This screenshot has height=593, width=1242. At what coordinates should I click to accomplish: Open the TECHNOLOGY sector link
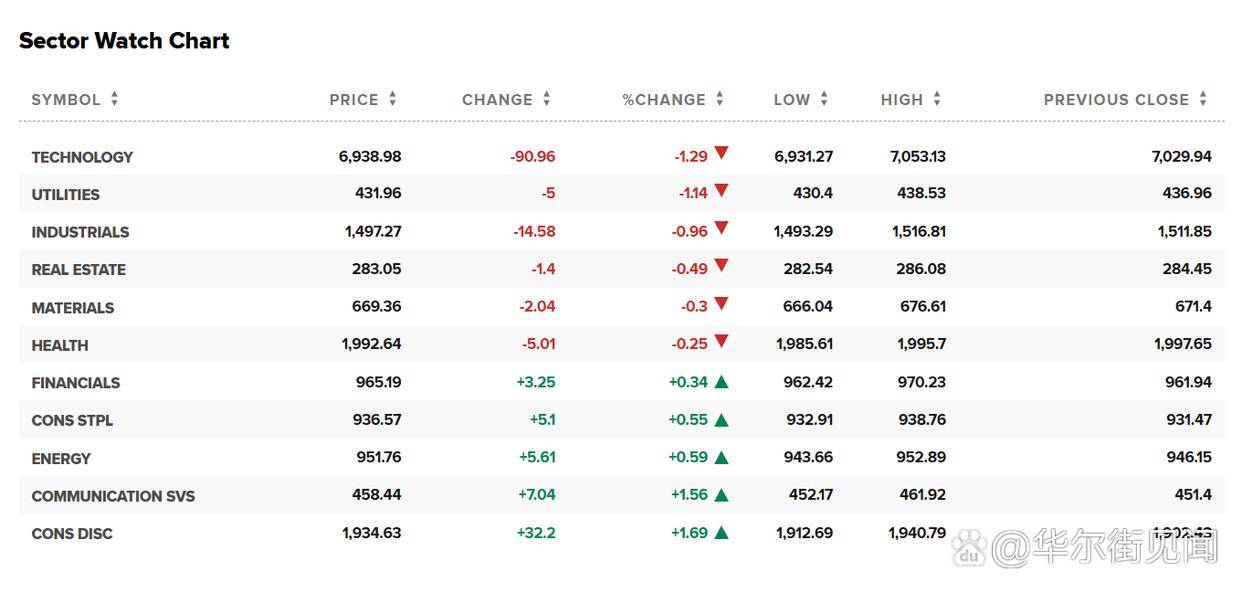click(x=82, y=157)
